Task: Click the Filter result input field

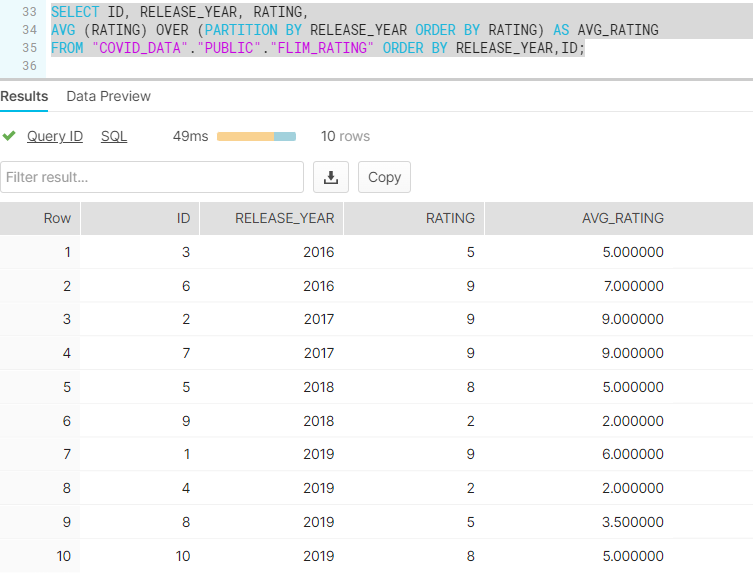Action: coord(152,177)
